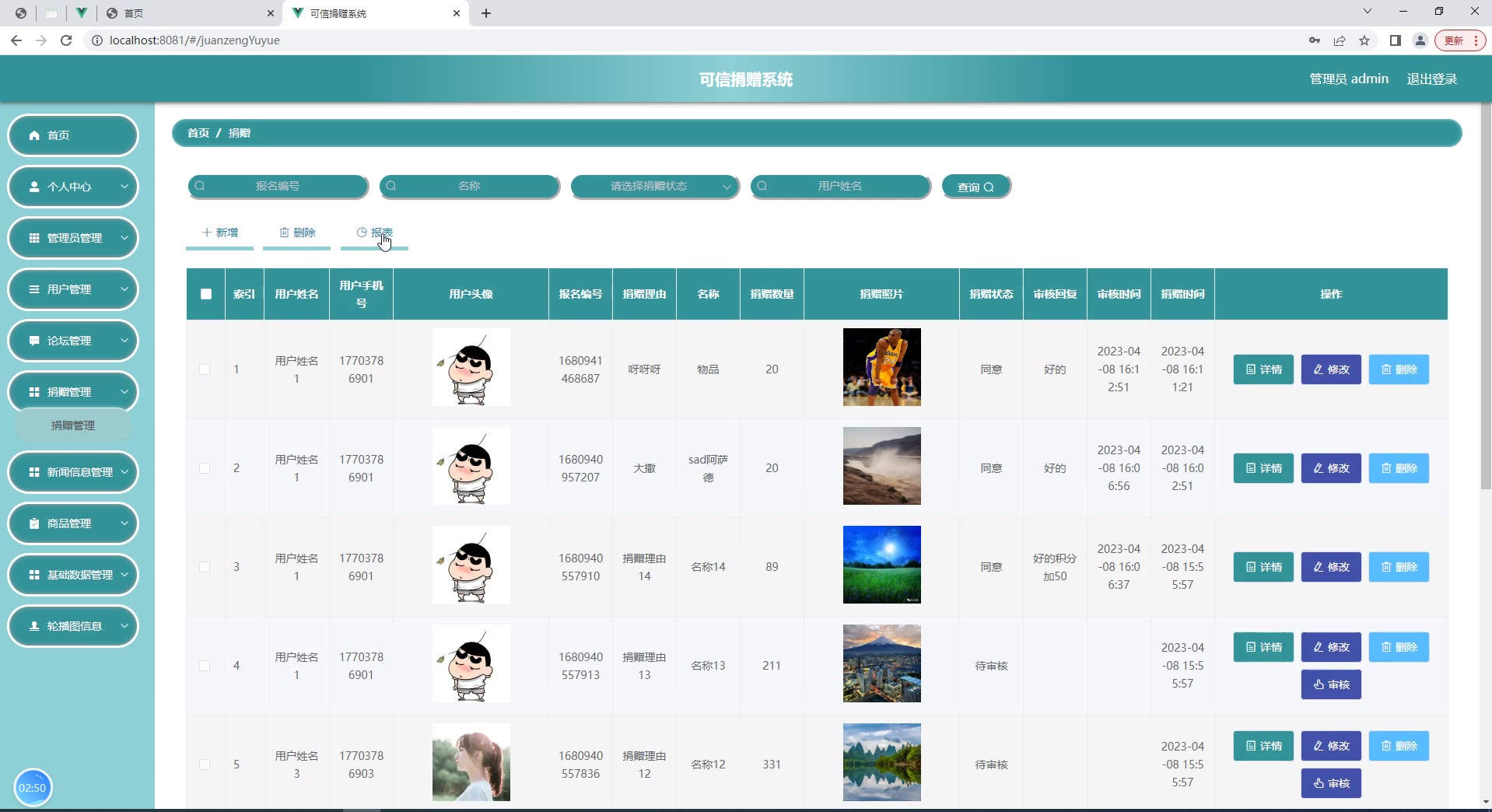Image resolution: width=1492 pixels, height=812 pixels.
Task: Click the 查询 search button
Action: [x=975, y=187]
